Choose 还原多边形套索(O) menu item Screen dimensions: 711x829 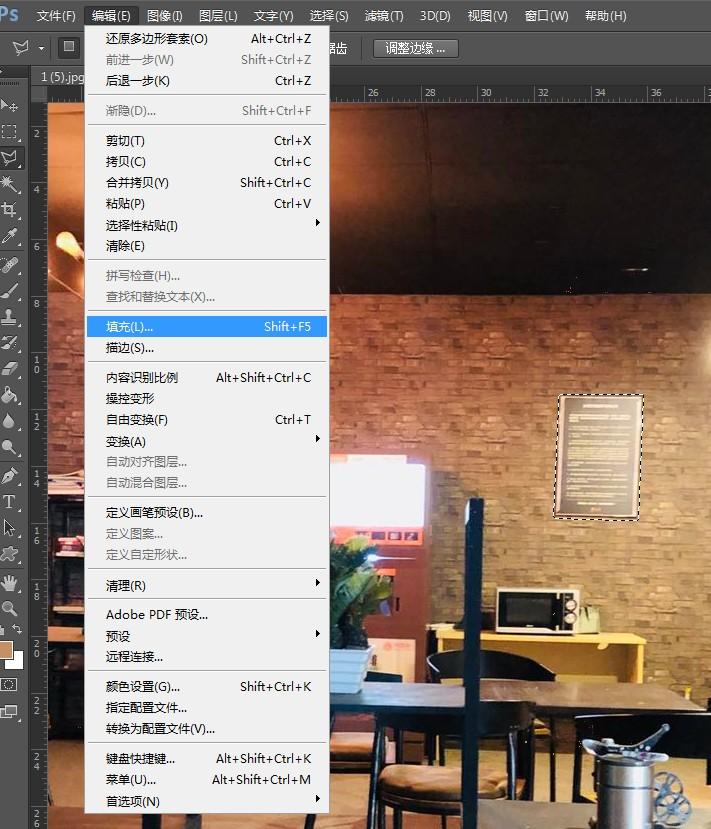pos(207,39)
